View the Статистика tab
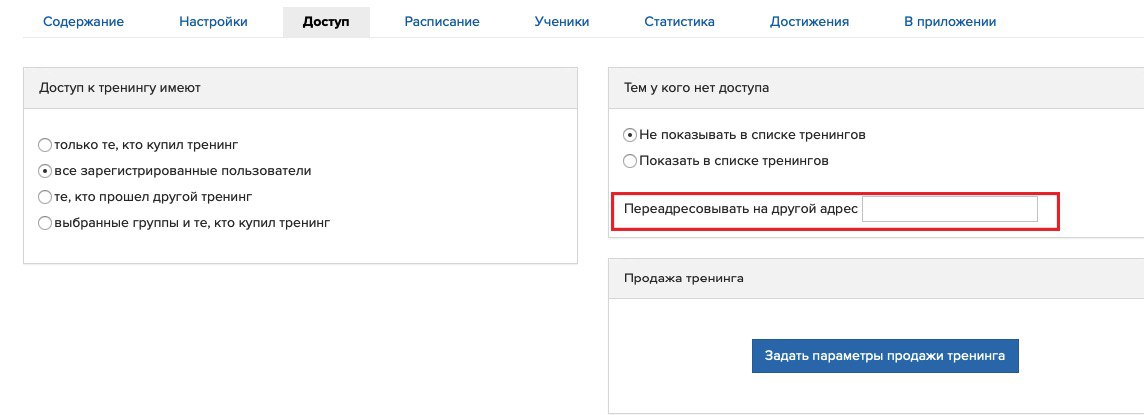 point(679,22)
